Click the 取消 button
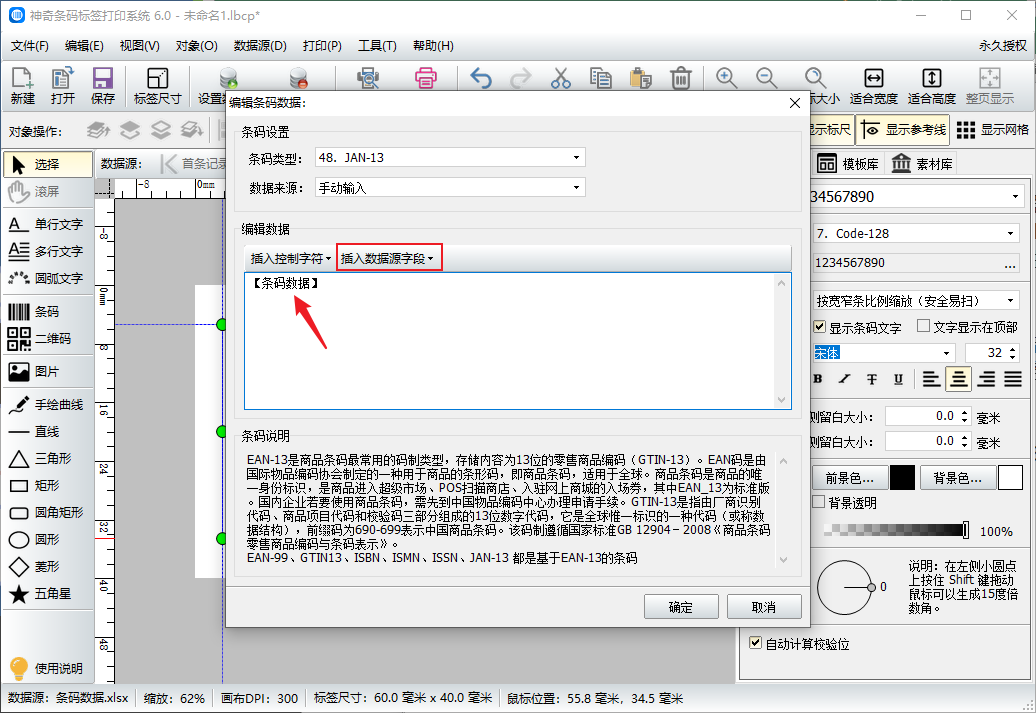Viewport: 1036px width, 713px height. [x=764, y=607]
